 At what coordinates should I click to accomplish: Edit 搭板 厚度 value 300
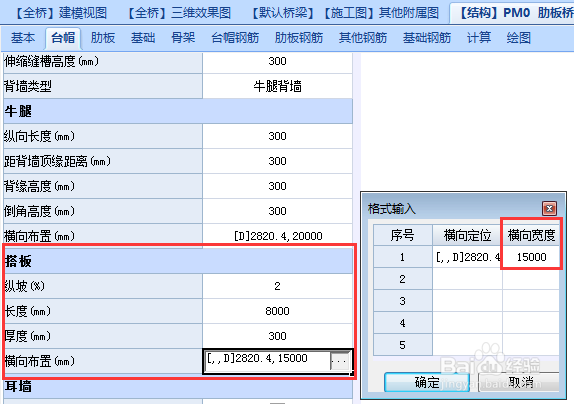coord(277,336)
